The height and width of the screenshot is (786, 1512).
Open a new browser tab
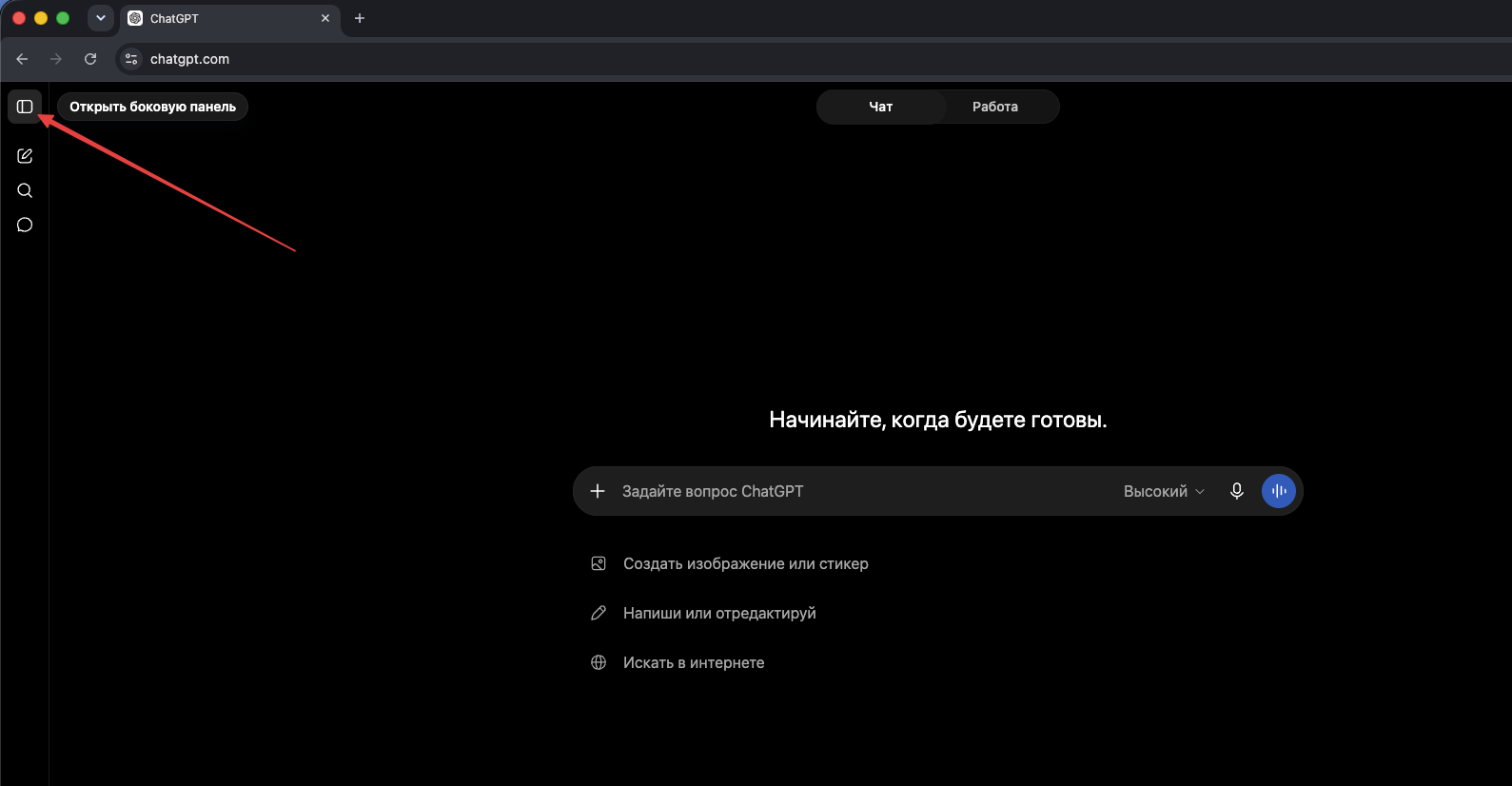360,18
